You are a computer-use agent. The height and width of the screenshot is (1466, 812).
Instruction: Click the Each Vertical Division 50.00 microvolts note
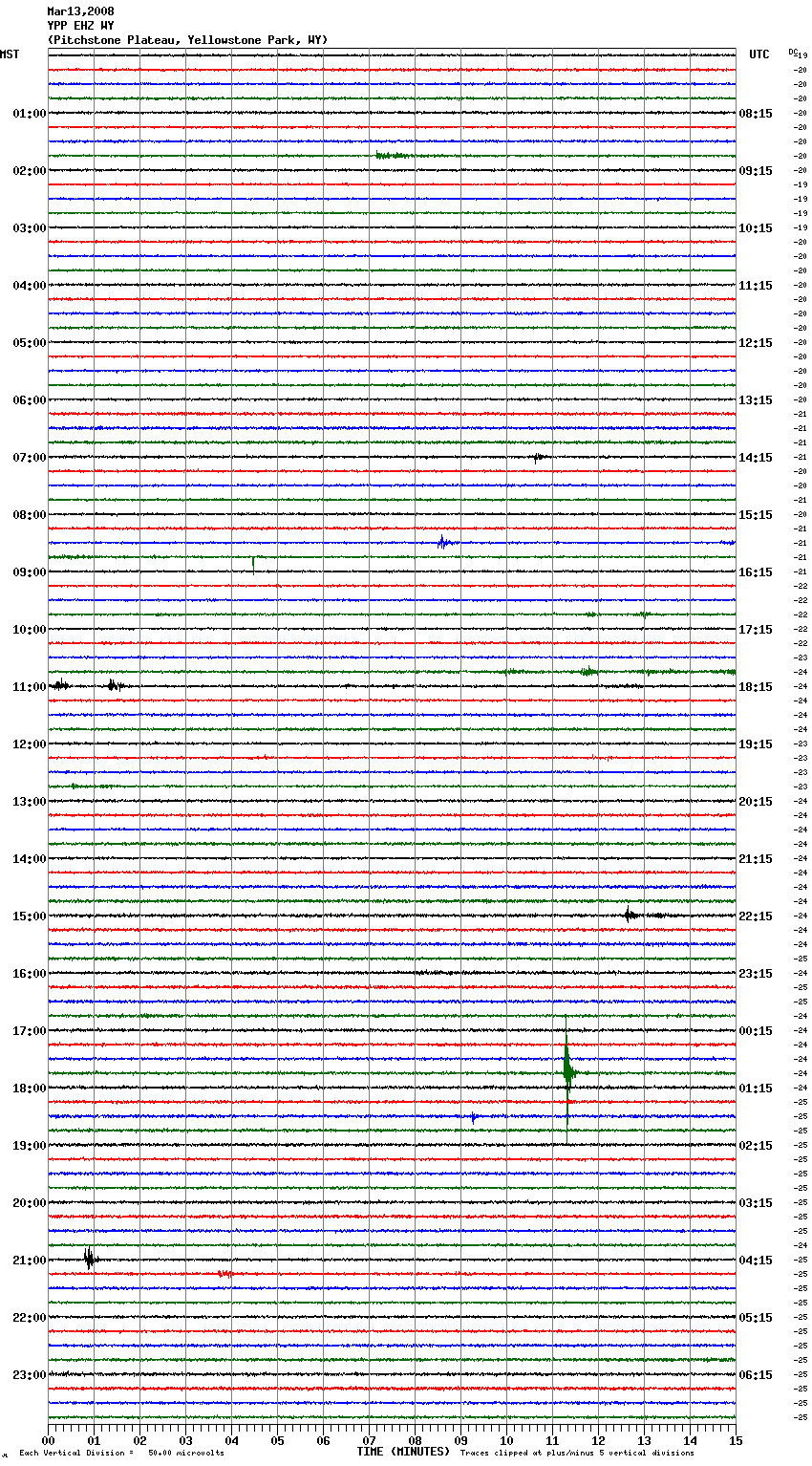click(121, 1454)
